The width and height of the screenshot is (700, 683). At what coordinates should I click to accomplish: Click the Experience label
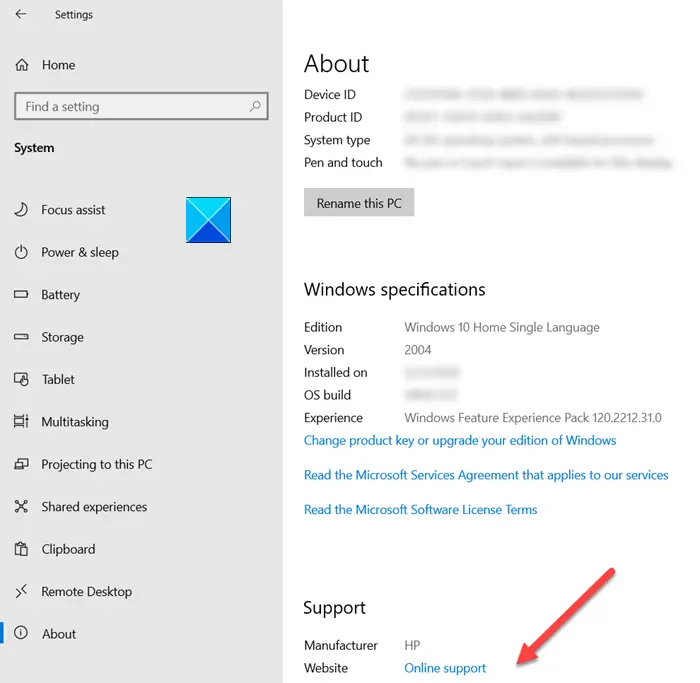(333, 418)
